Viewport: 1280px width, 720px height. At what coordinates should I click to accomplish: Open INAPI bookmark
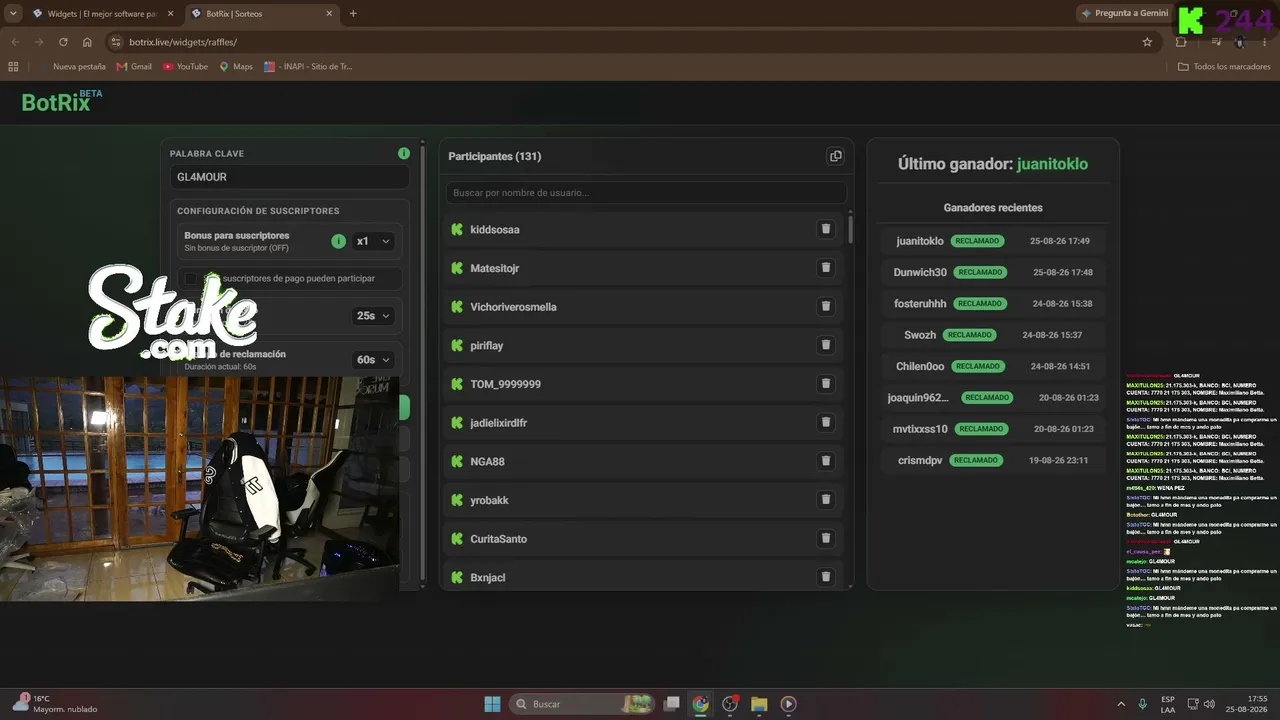coord(308,67)
